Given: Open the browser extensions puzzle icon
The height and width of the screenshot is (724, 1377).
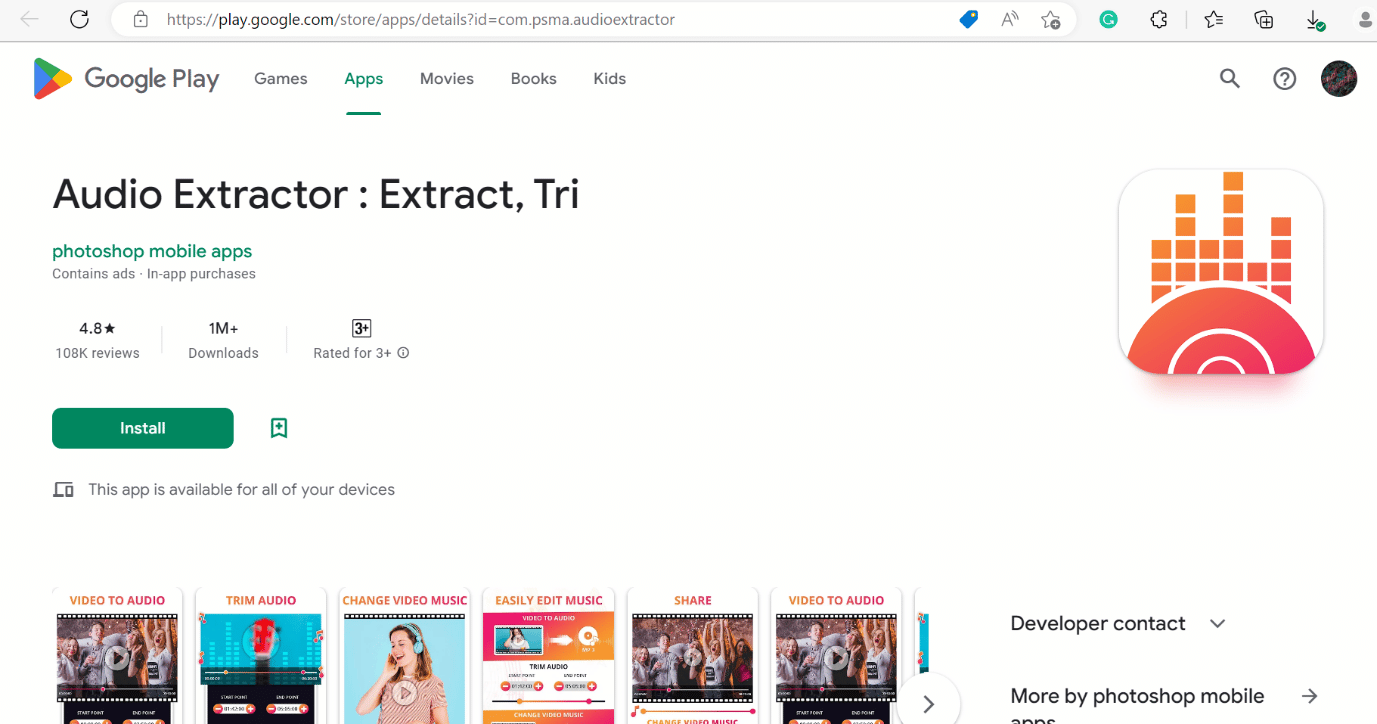Looking at the screenshot, I should coord(1159,19).
